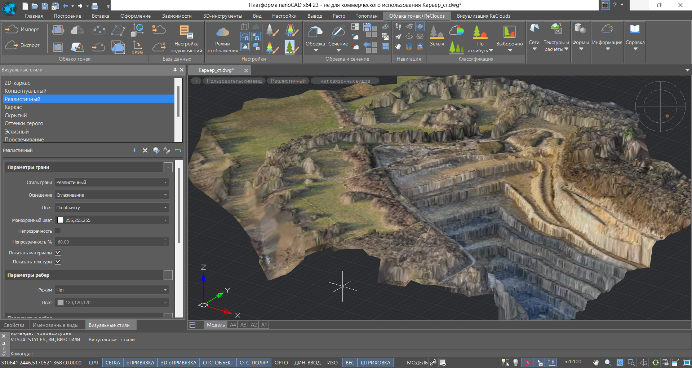Expand the Выборочно dropdown arrow in ribbon
The image size is (692, 368).
pos(510,50)
